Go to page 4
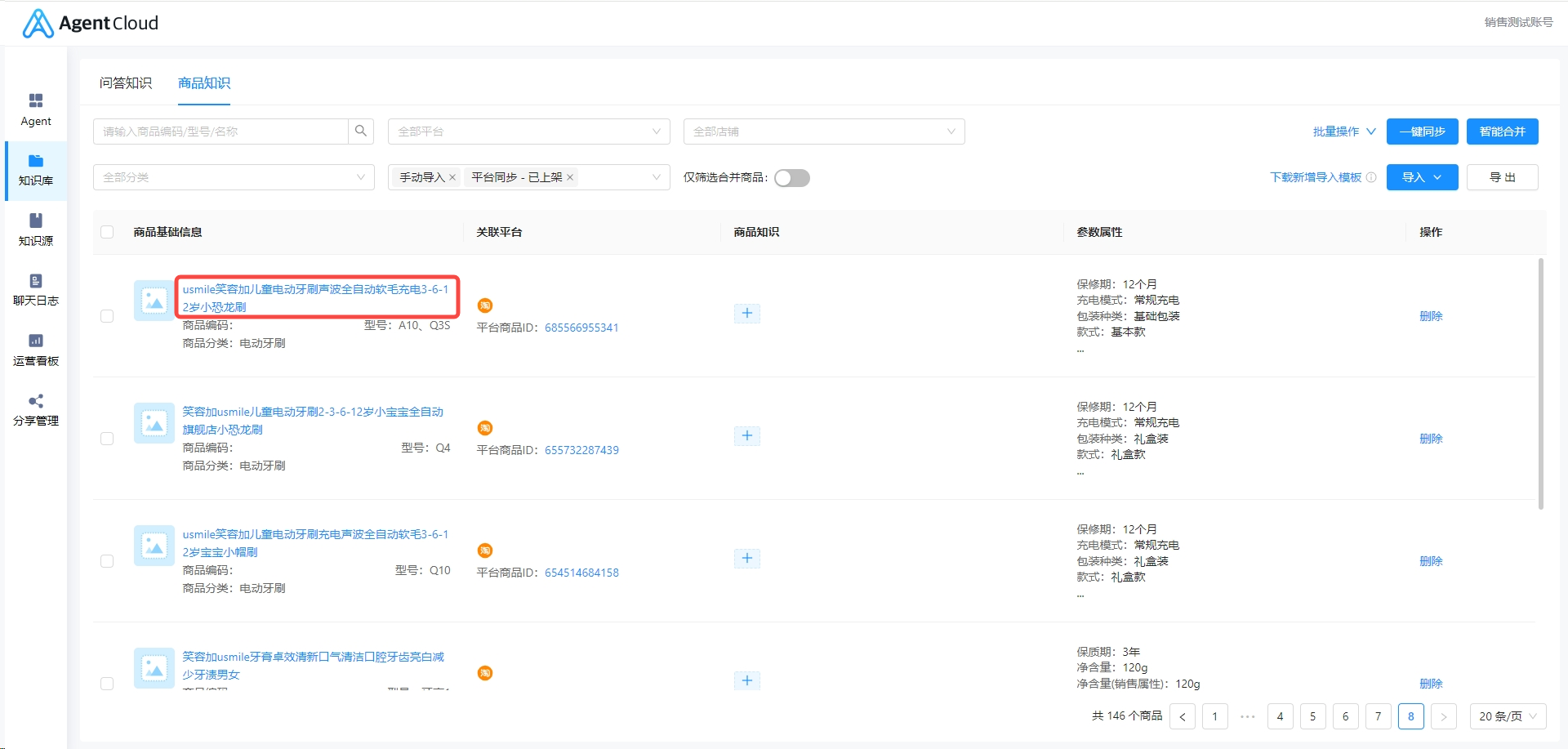This screenshot has width=1568, height=749. point(1280,716)
